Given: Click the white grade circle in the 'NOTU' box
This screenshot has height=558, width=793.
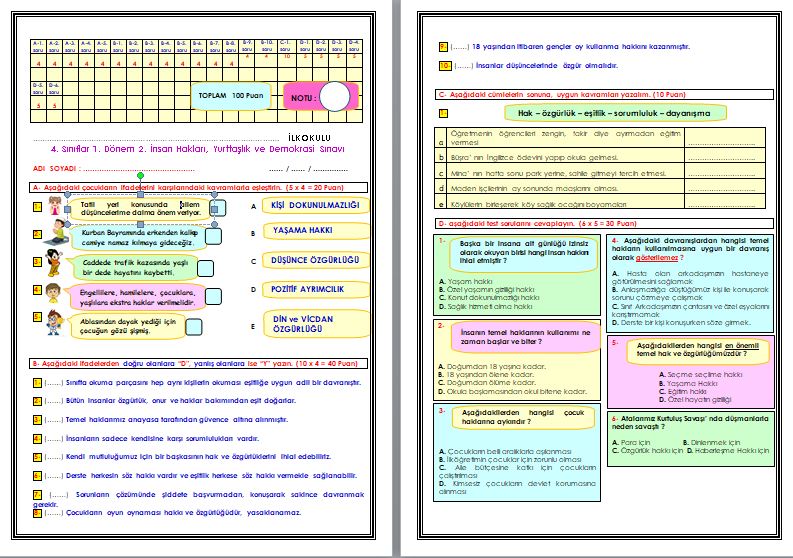Looking at the screenshot, I should 335,96.
